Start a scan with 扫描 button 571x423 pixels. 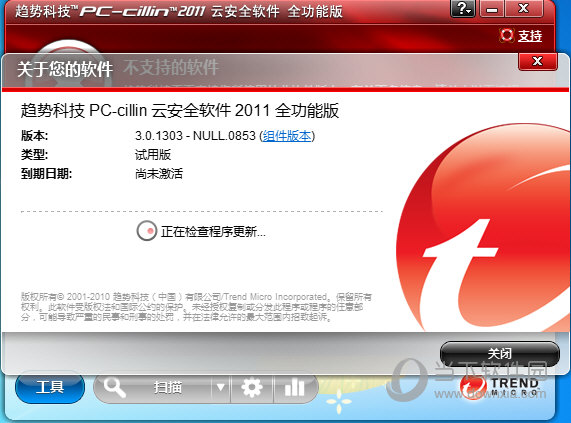point(168,387)
